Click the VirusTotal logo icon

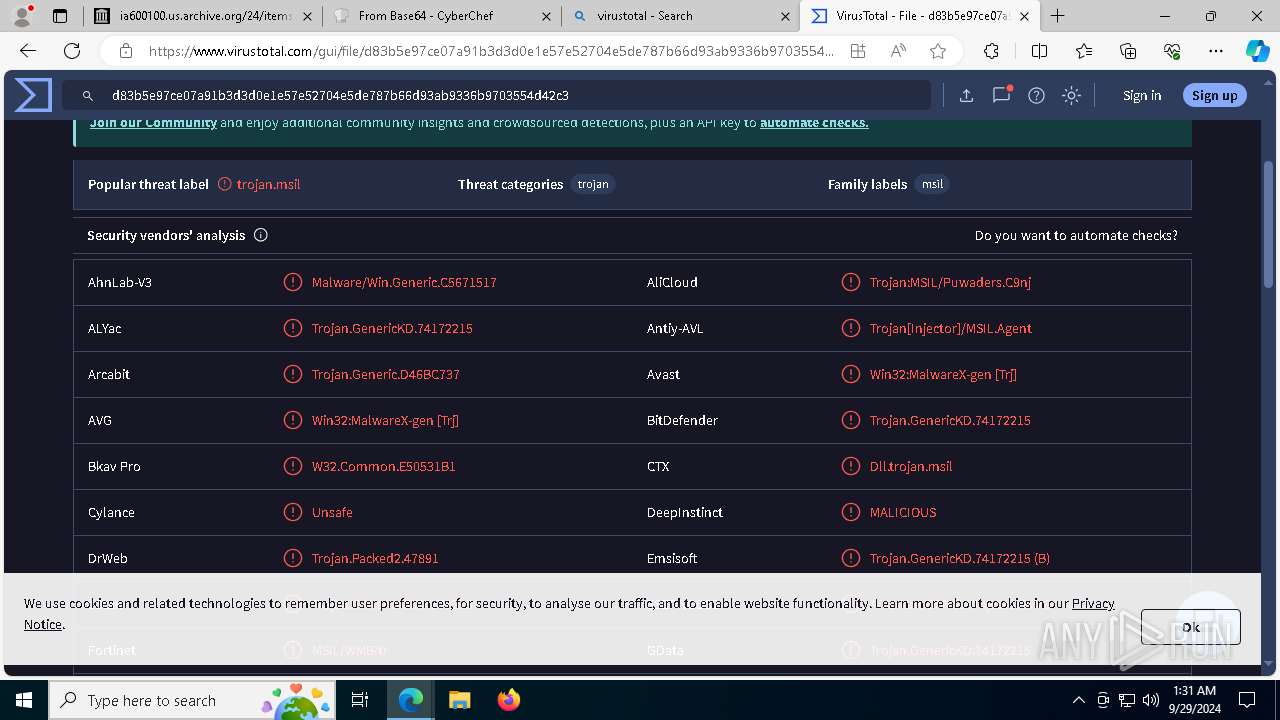[33, 95]
